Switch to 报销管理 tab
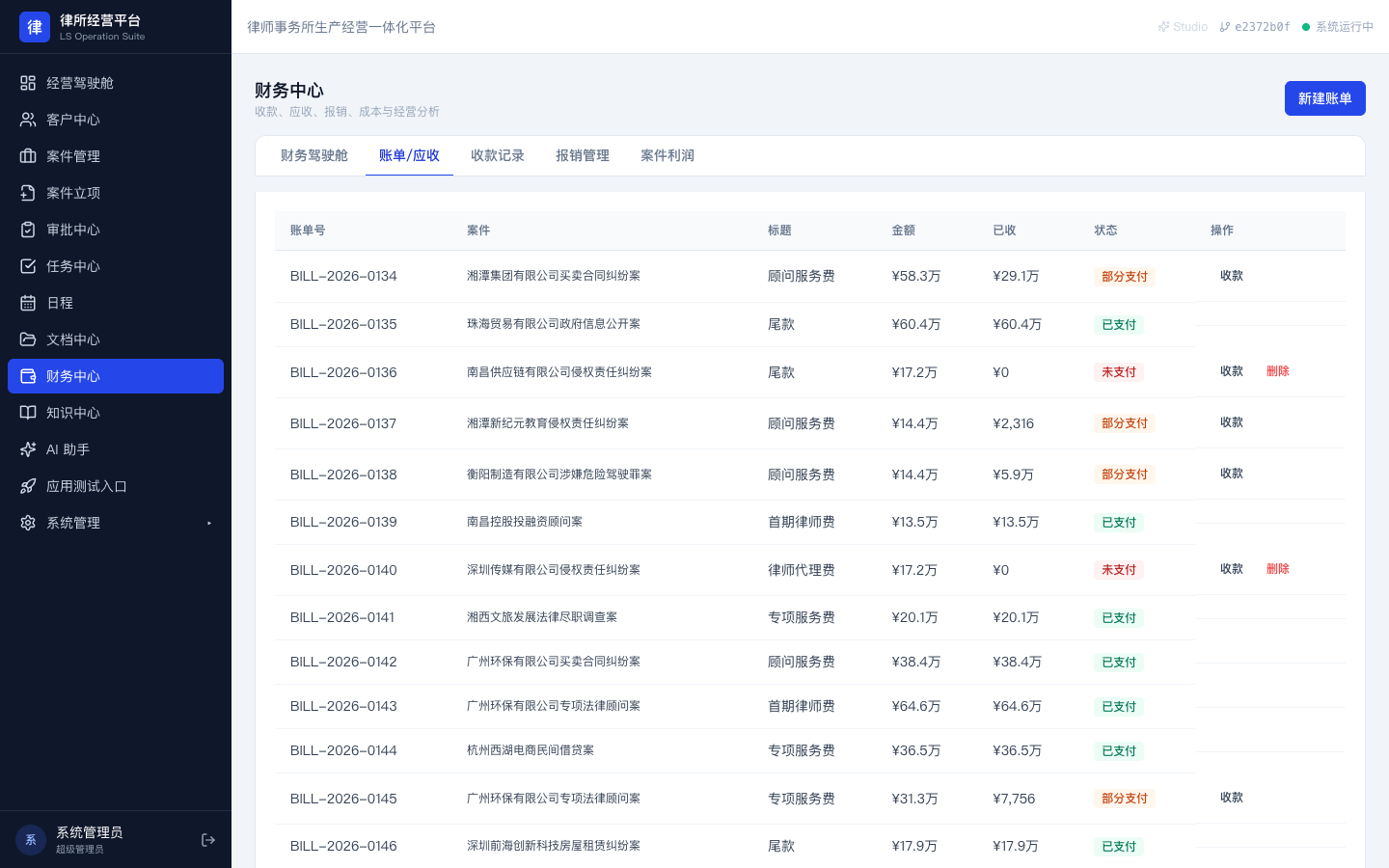 583,155
